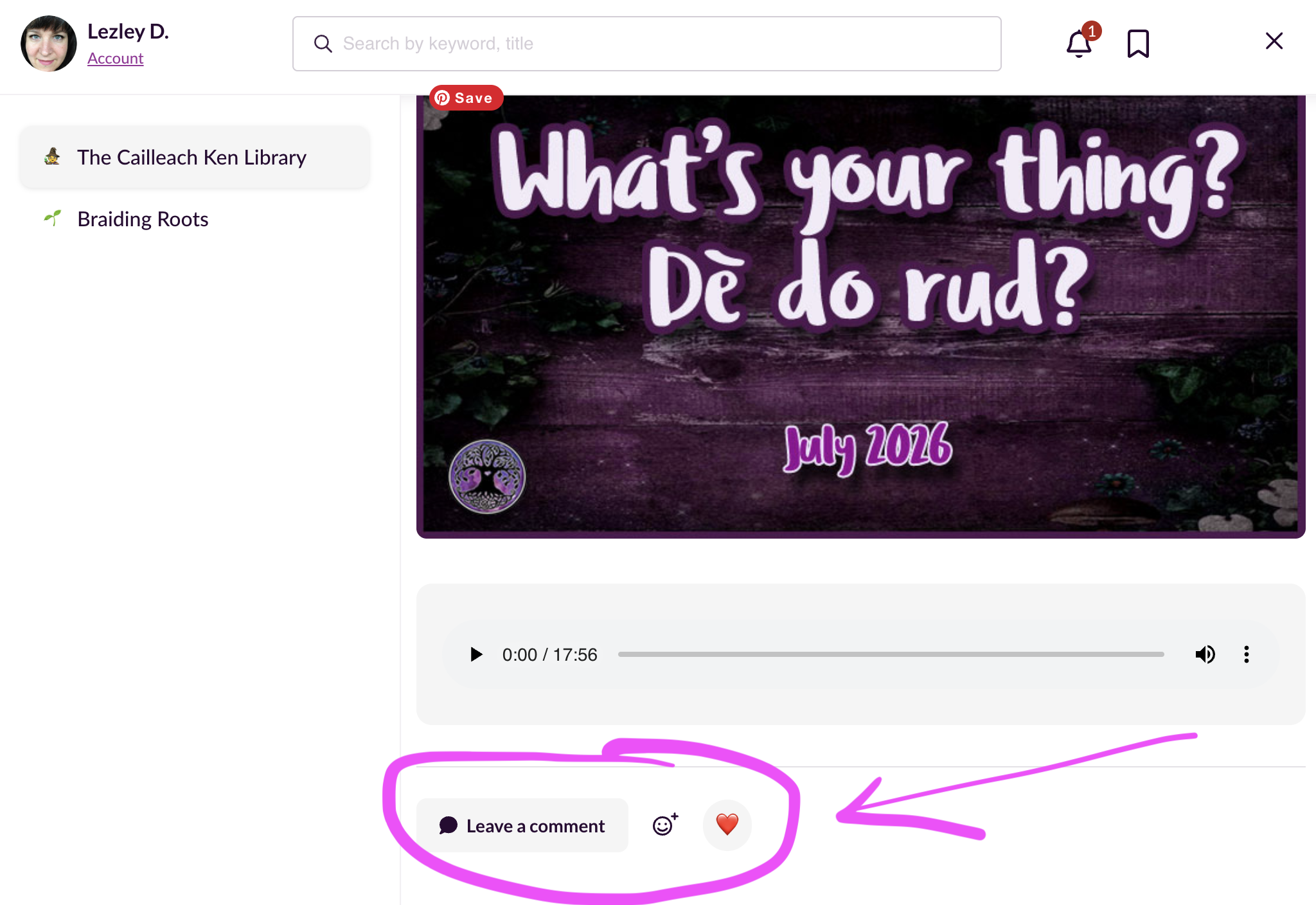Mute the audio volume
The image size is (1316, 905).
click(1205, 654)
